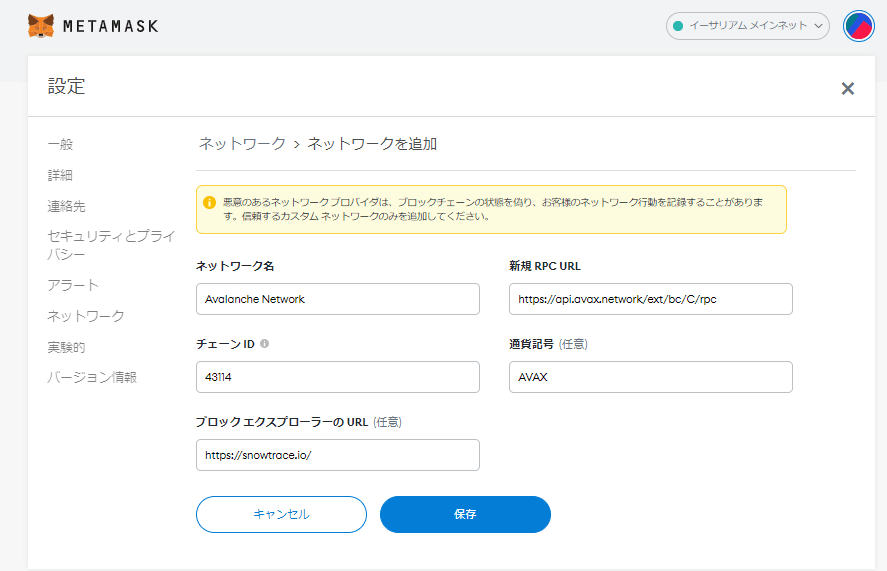Click the 新規 RPC URL label

tap(545, 266)
